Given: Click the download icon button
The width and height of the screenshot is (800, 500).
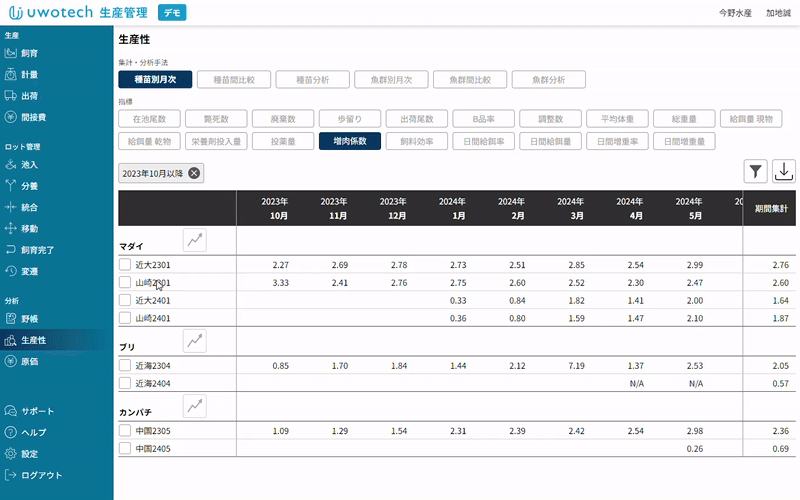Looking at the screenshot, I should [783, 171].
